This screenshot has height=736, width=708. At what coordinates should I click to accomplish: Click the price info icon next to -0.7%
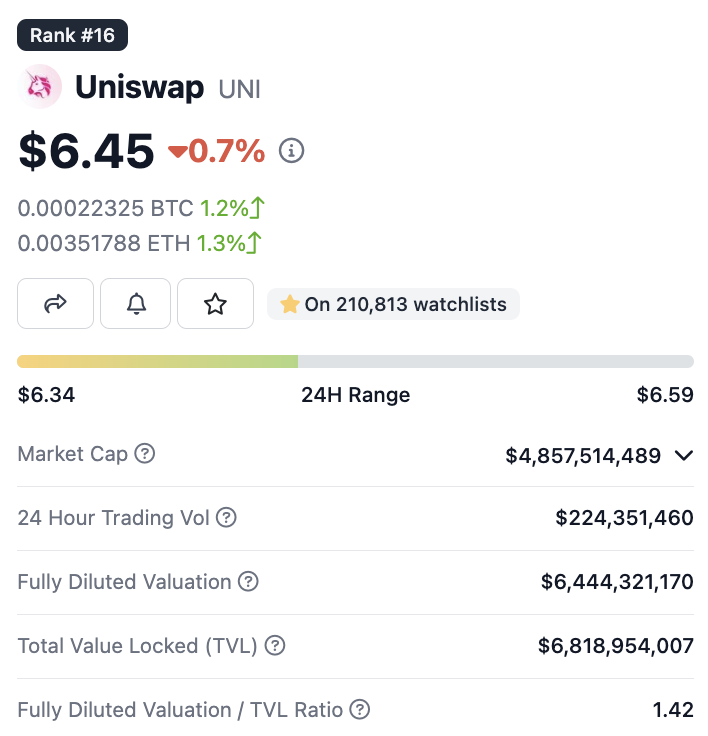(x=291, y=151)
